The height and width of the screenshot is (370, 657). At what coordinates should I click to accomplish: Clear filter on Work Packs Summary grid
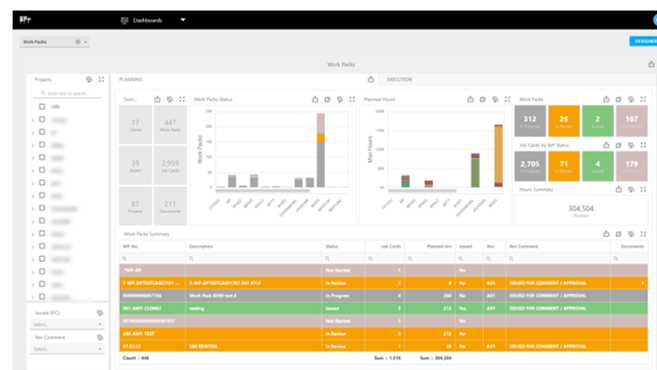[x=631, y=234]
